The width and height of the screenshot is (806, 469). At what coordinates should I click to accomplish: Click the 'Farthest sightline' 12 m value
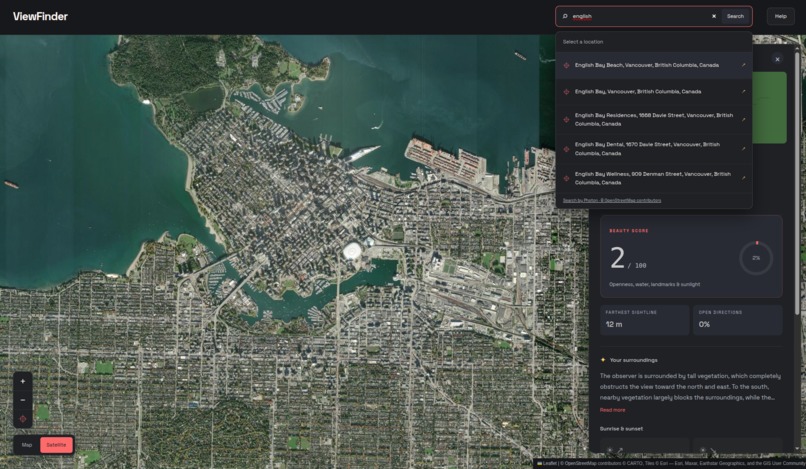[x=614, y=324]
